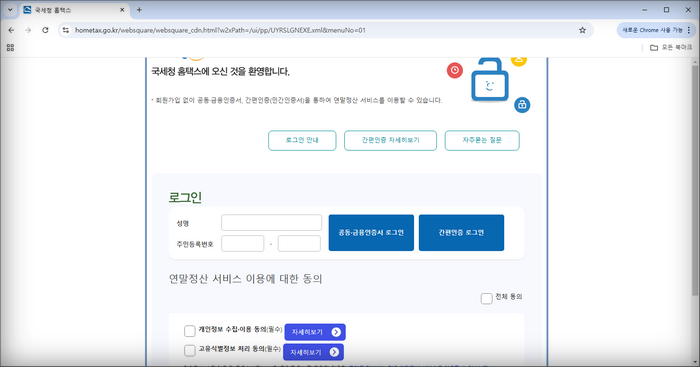
Task: Click the address bar URL
Action: (220, 30)
